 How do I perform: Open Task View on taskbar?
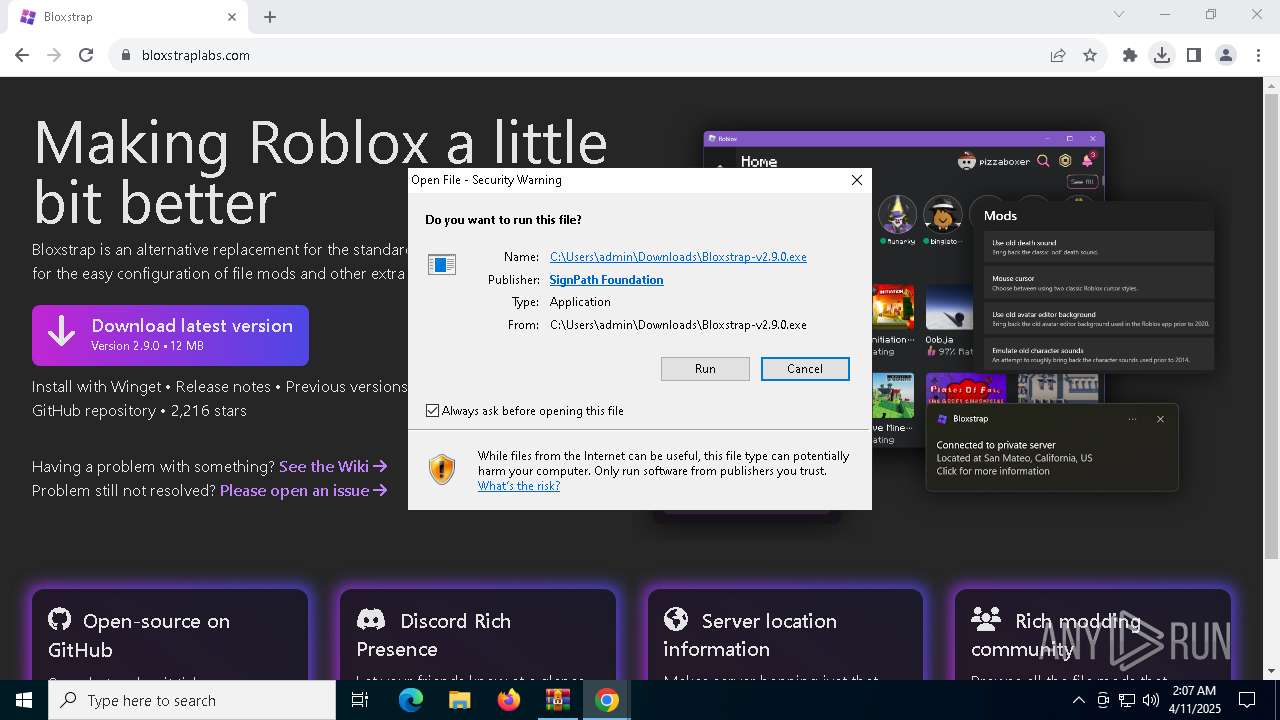360,700
